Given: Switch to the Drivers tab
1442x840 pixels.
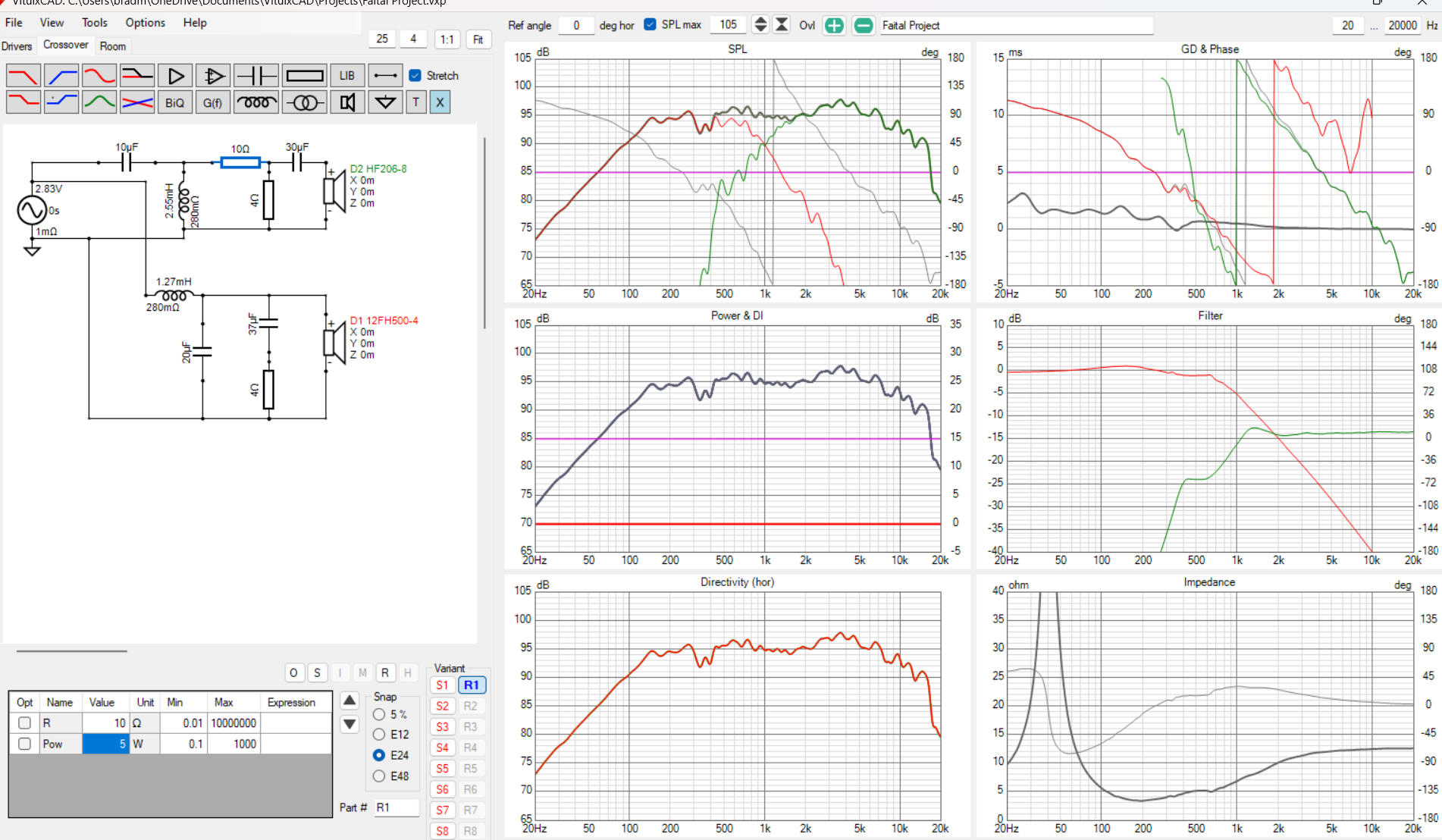Looking at the screenshot, I should tap(17, 46).
